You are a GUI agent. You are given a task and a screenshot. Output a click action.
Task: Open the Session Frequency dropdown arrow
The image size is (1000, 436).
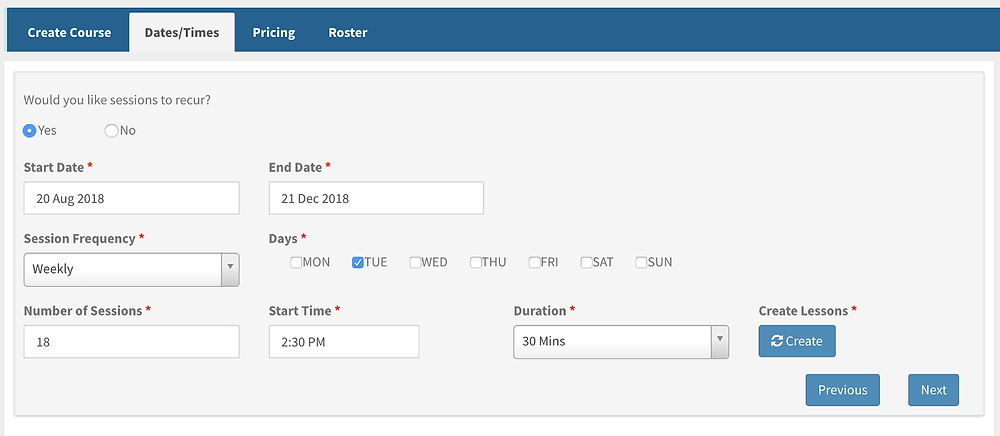230,270
